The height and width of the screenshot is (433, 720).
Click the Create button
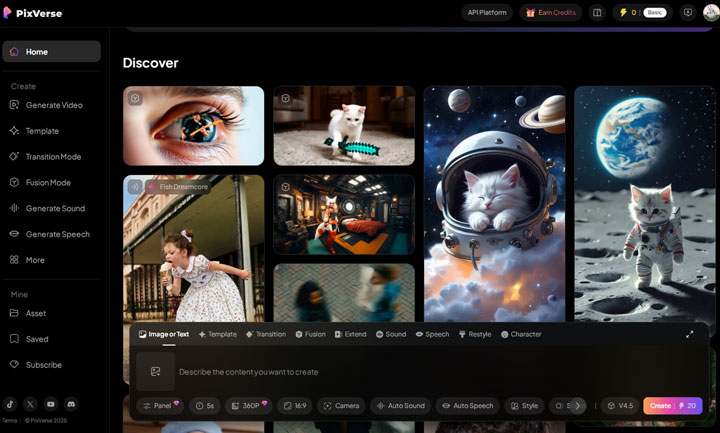pyautogui.click(x=672, y=406)
